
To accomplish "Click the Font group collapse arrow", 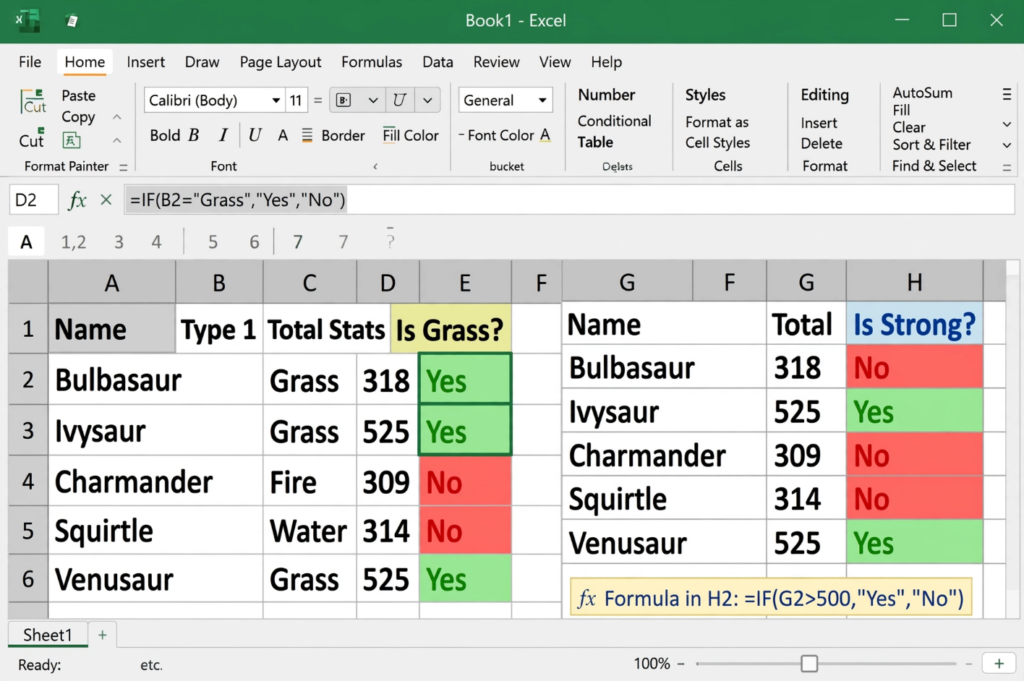I will pos(376,166).
